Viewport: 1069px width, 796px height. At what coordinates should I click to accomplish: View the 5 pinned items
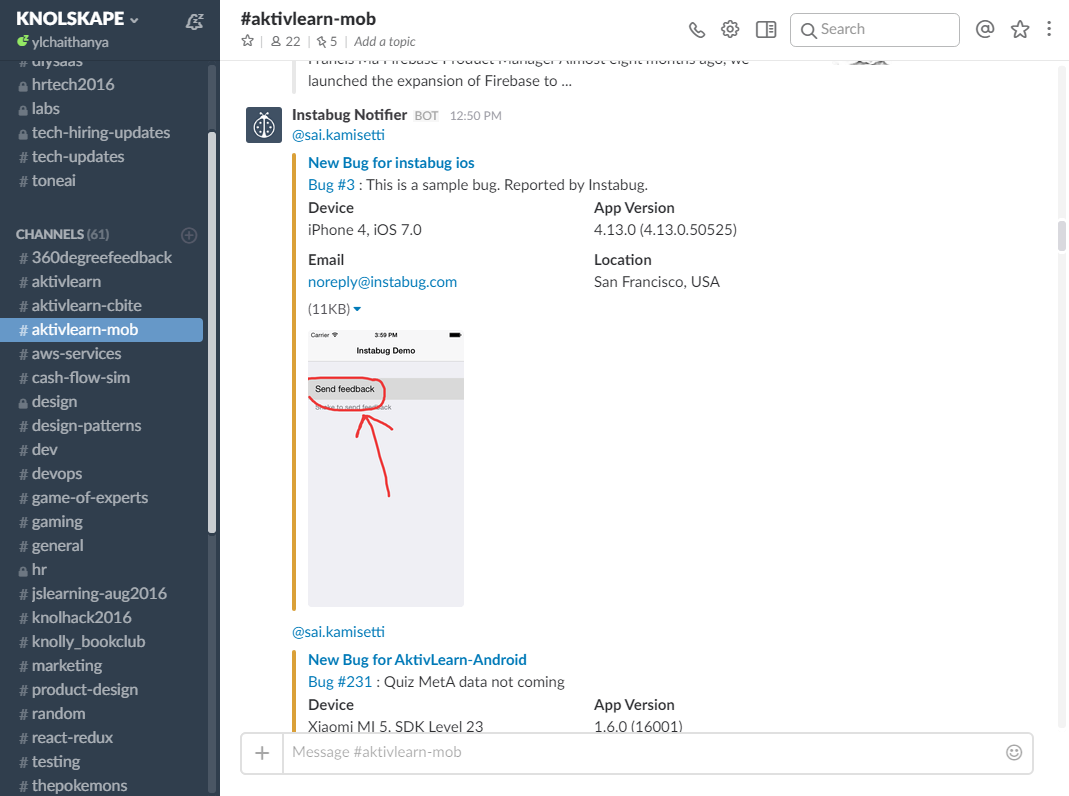click(327, 42)
